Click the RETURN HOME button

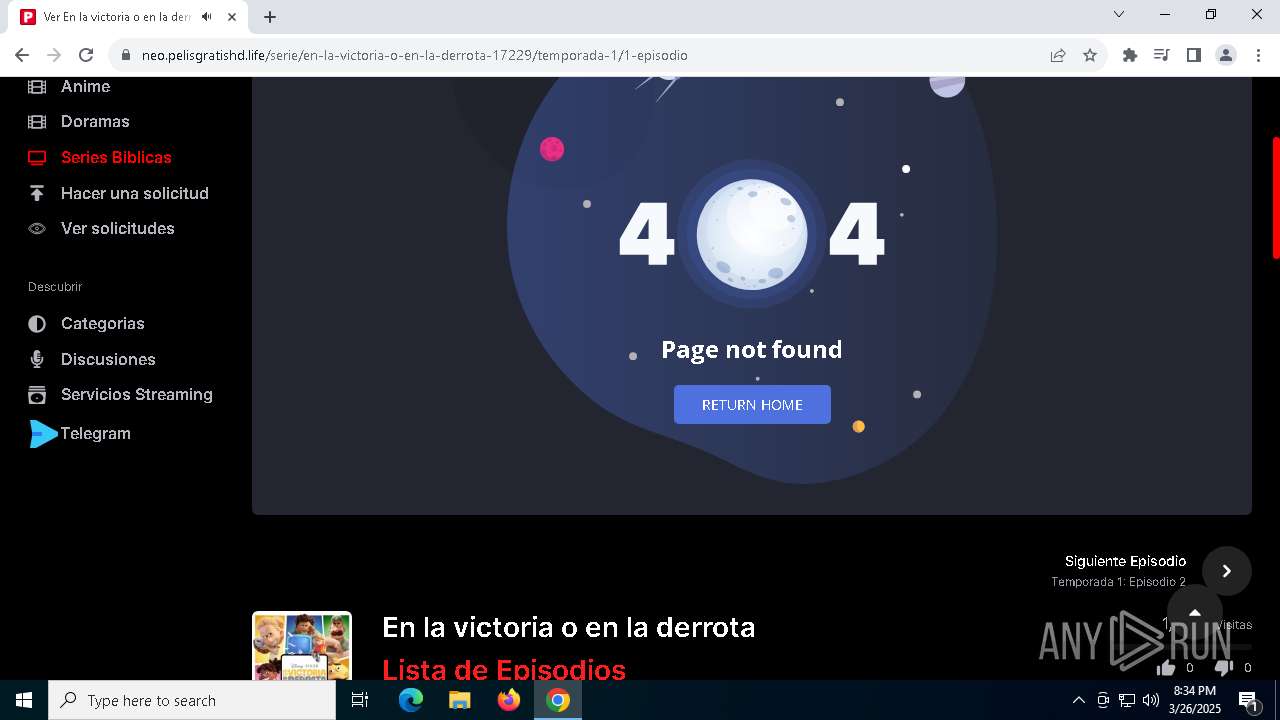coord(752,404)
